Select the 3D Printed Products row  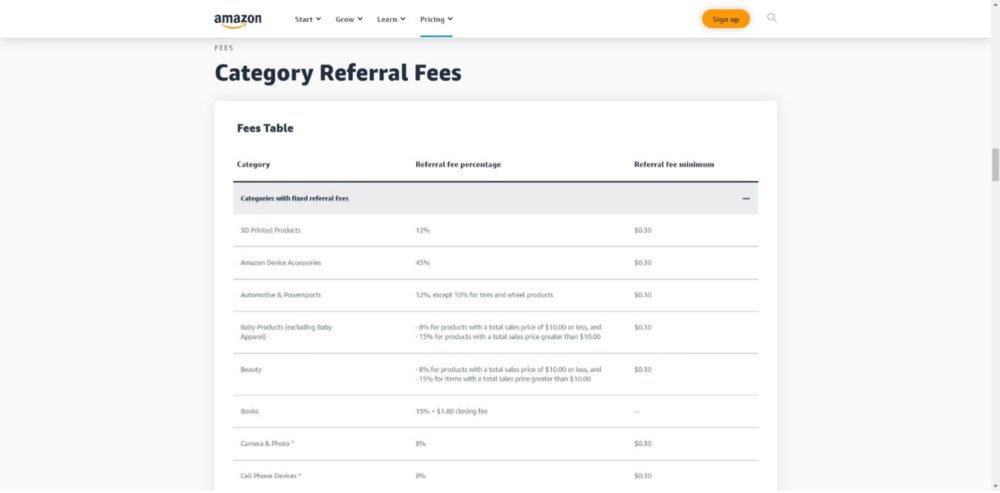496,230
